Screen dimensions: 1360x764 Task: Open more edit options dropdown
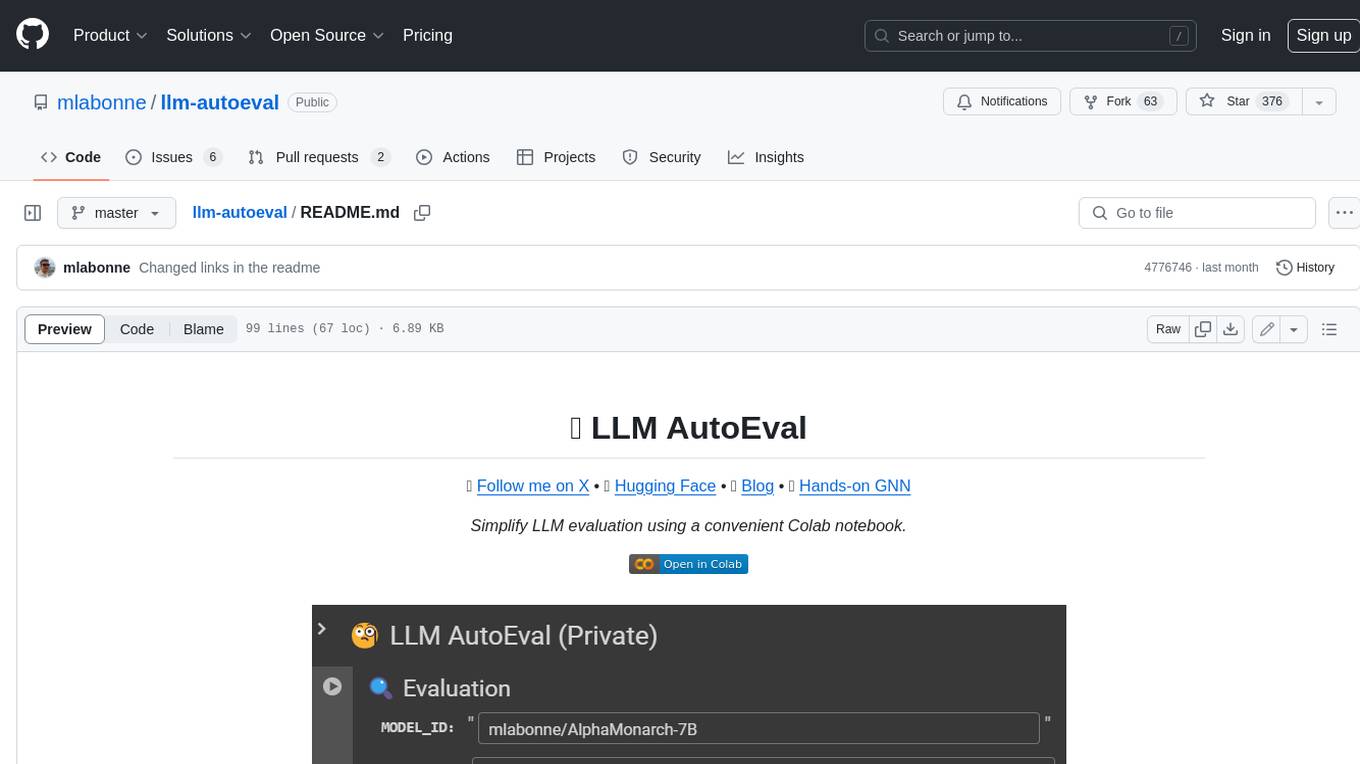point(1294,329)
